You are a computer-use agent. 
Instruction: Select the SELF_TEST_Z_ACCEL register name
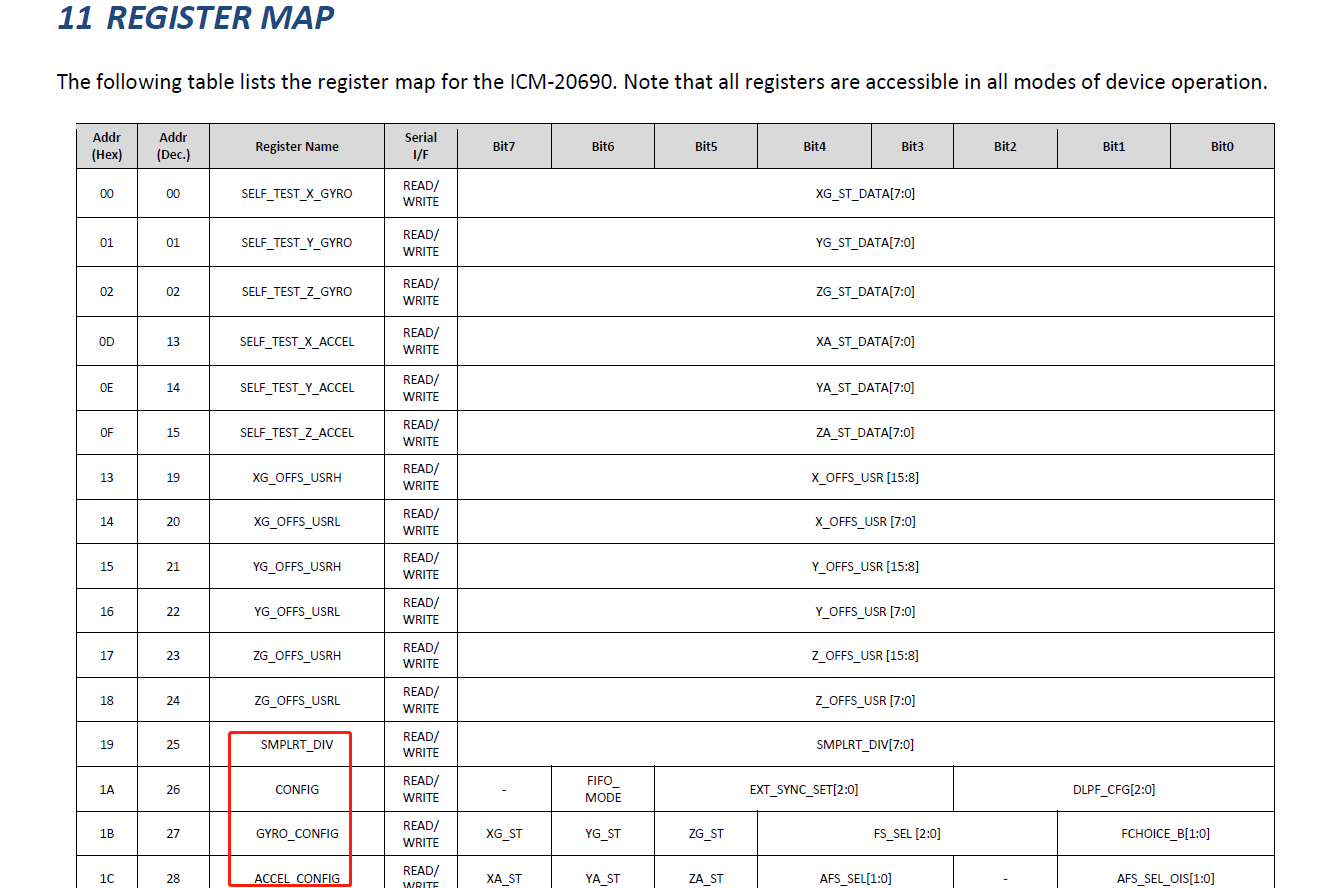[x=297, y=432]
